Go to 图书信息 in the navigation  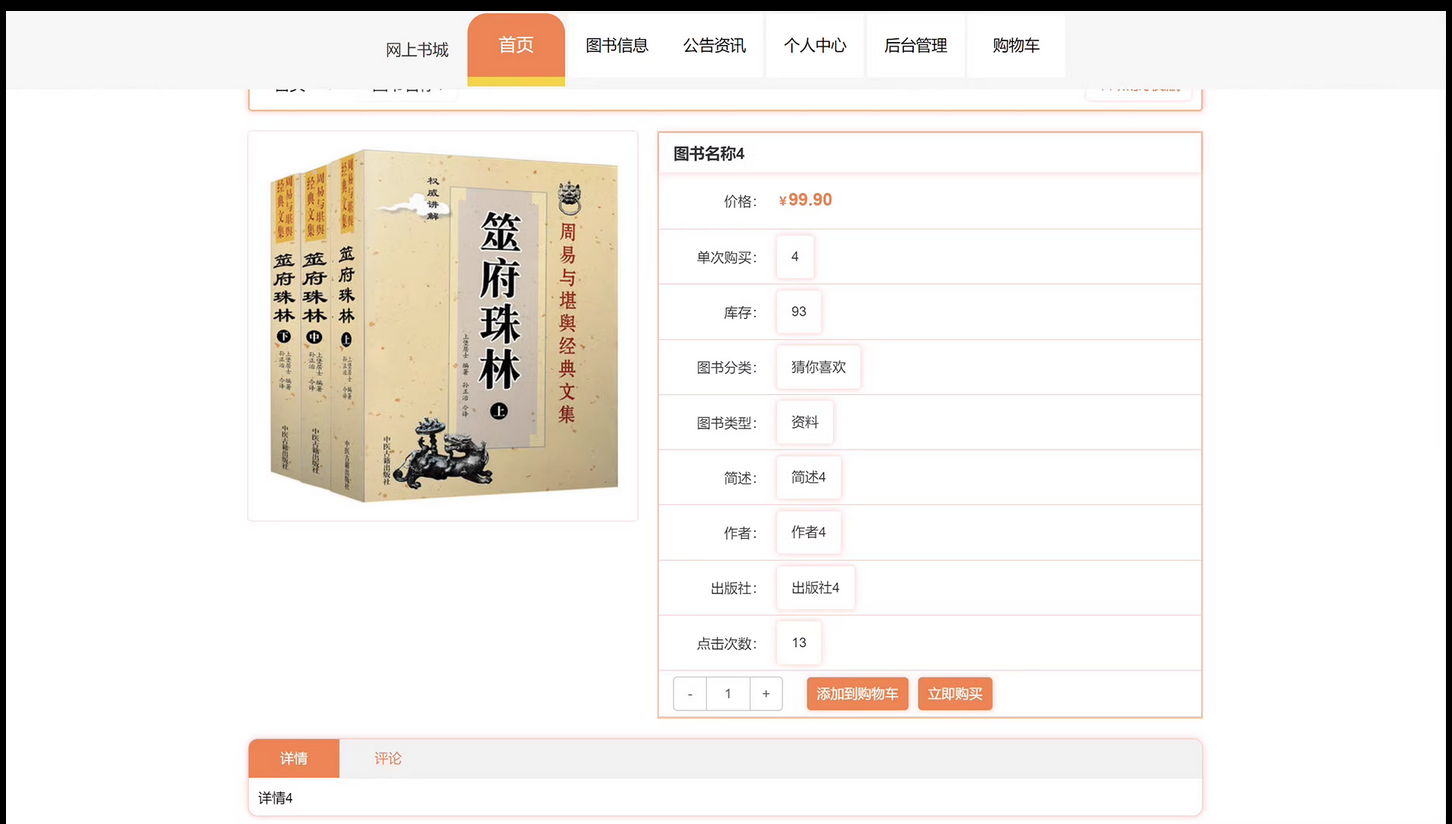tap(617, 46)
